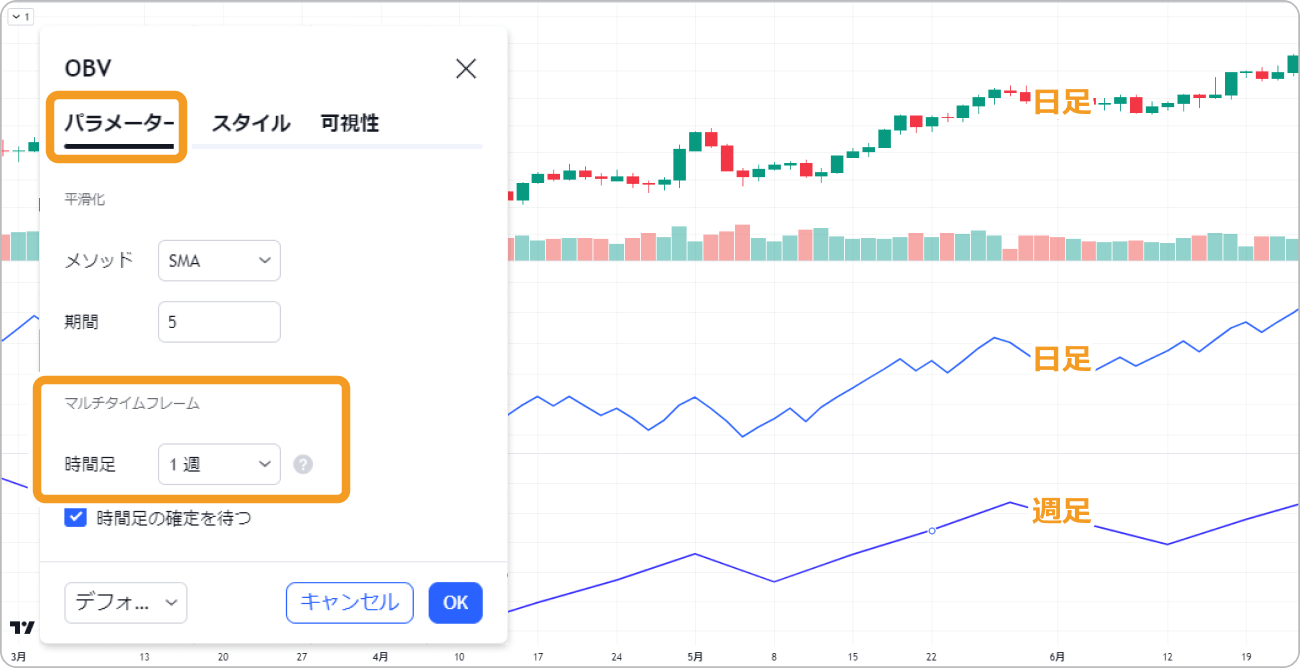Open the パラメーター tab

[119, 123]
